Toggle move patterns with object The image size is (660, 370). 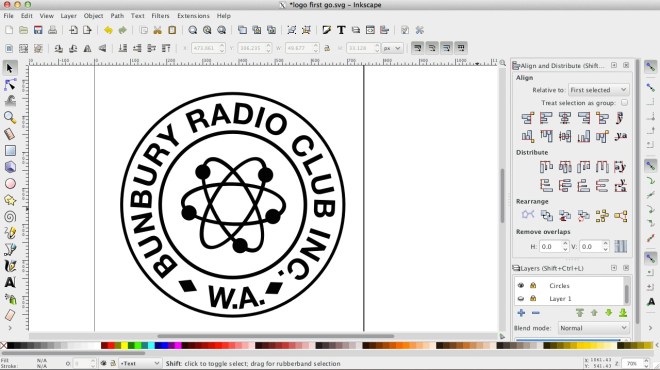click(x=461, y=48)
